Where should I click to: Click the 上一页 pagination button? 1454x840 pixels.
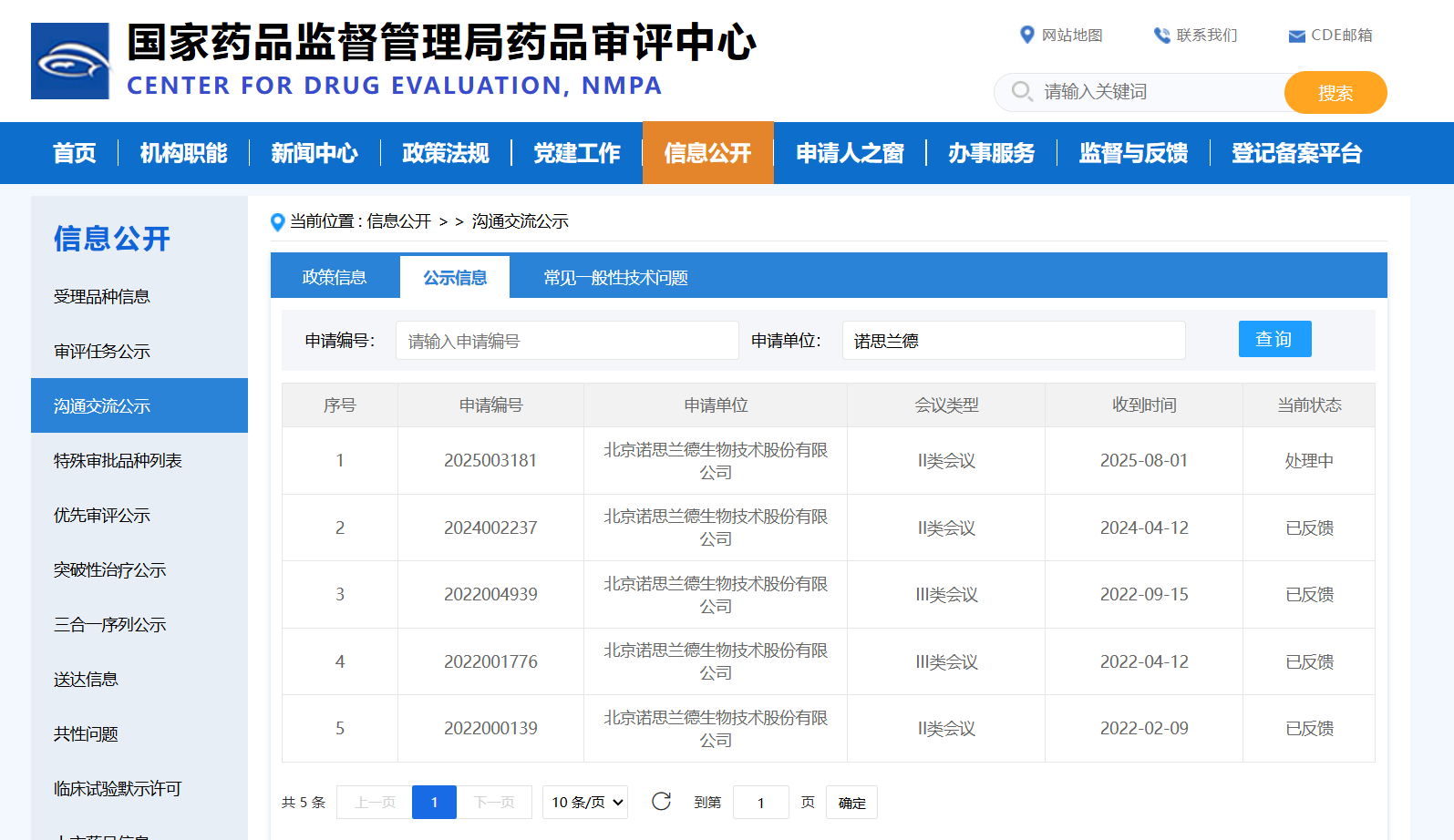[375, 802]
